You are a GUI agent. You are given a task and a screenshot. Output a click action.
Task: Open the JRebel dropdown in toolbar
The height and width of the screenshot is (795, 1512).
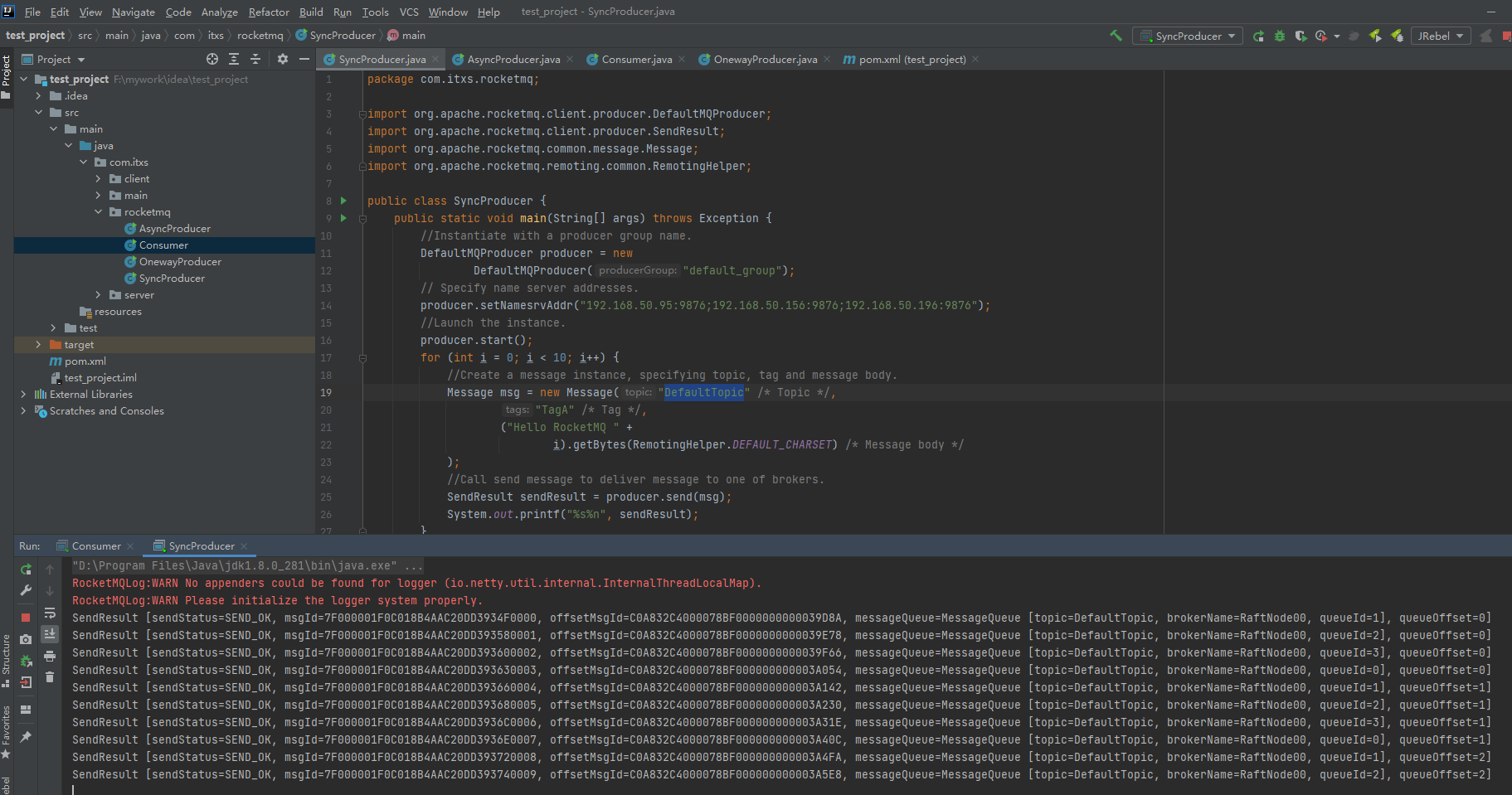click(1441, 36)
